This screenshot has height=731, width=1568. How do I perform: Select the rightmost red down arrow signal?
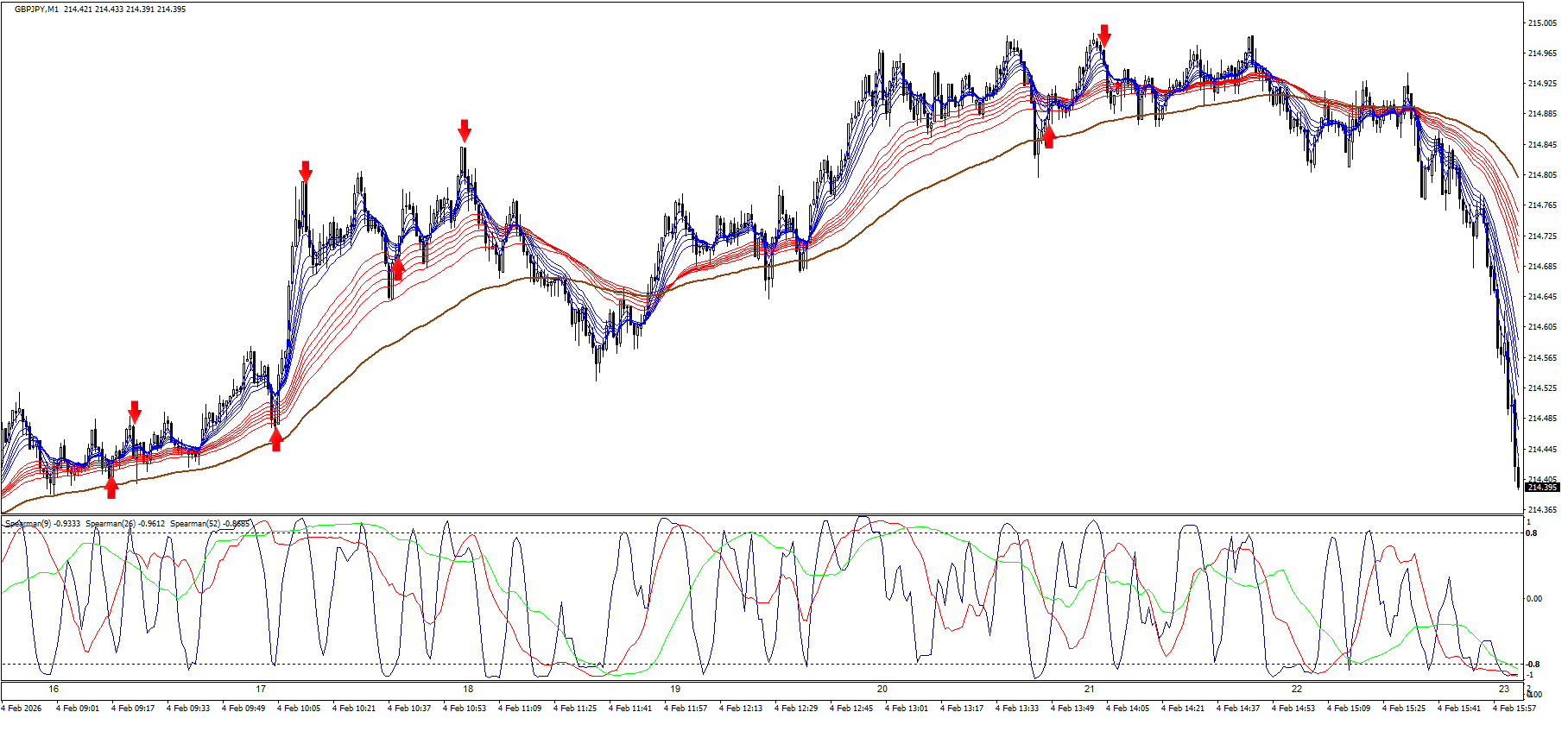(1103, 35)
